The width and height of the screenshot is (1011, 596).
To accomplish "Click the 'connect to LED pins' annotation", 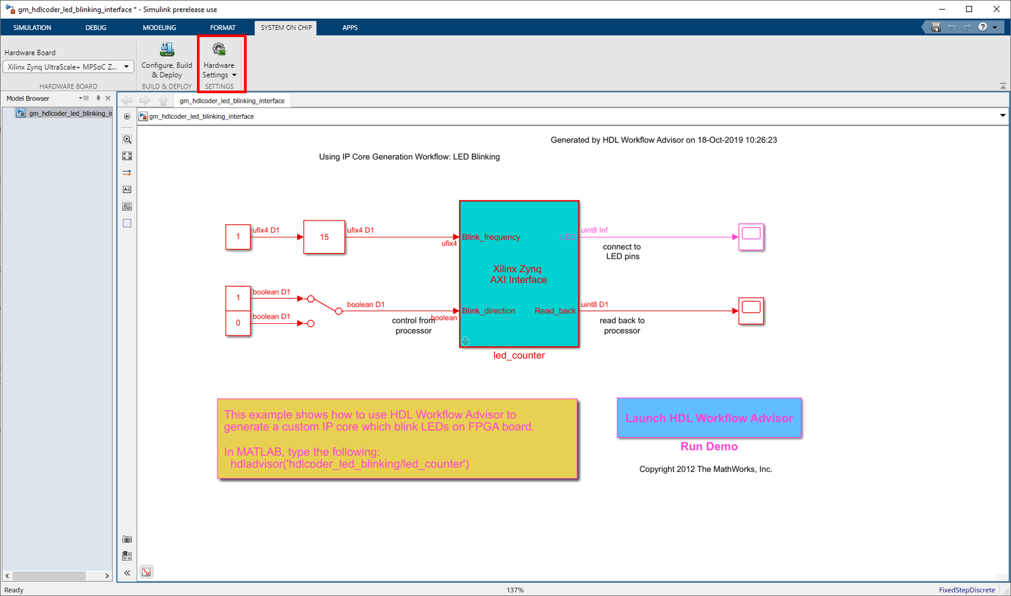I will (622, 252).
